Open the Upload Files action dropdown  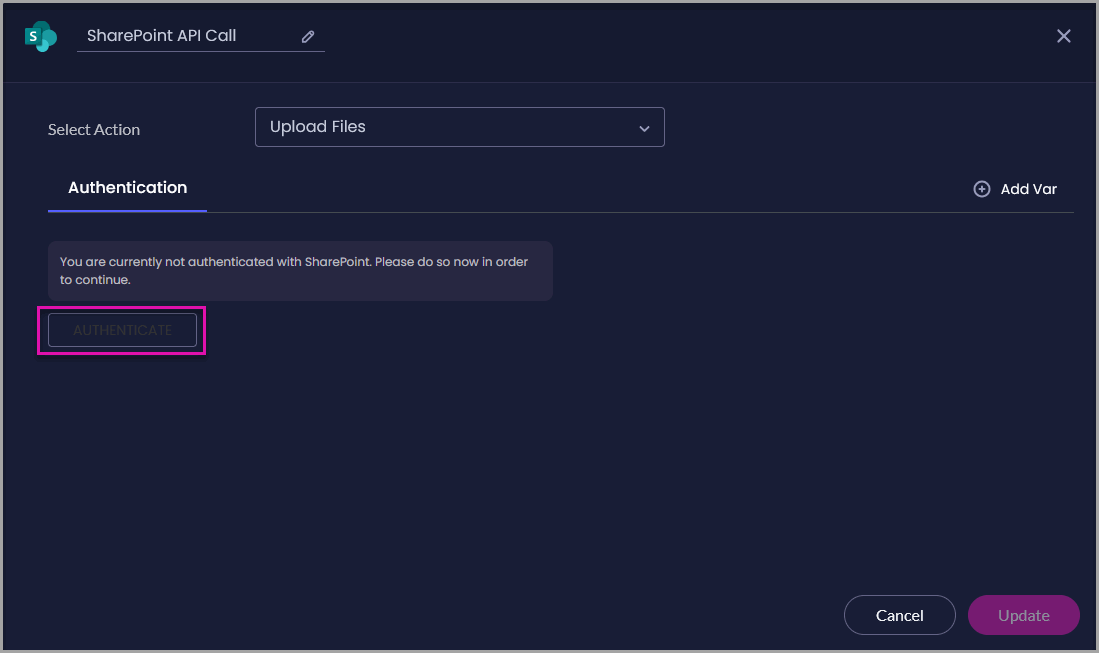pyautogui.click(x=460, y=127)
